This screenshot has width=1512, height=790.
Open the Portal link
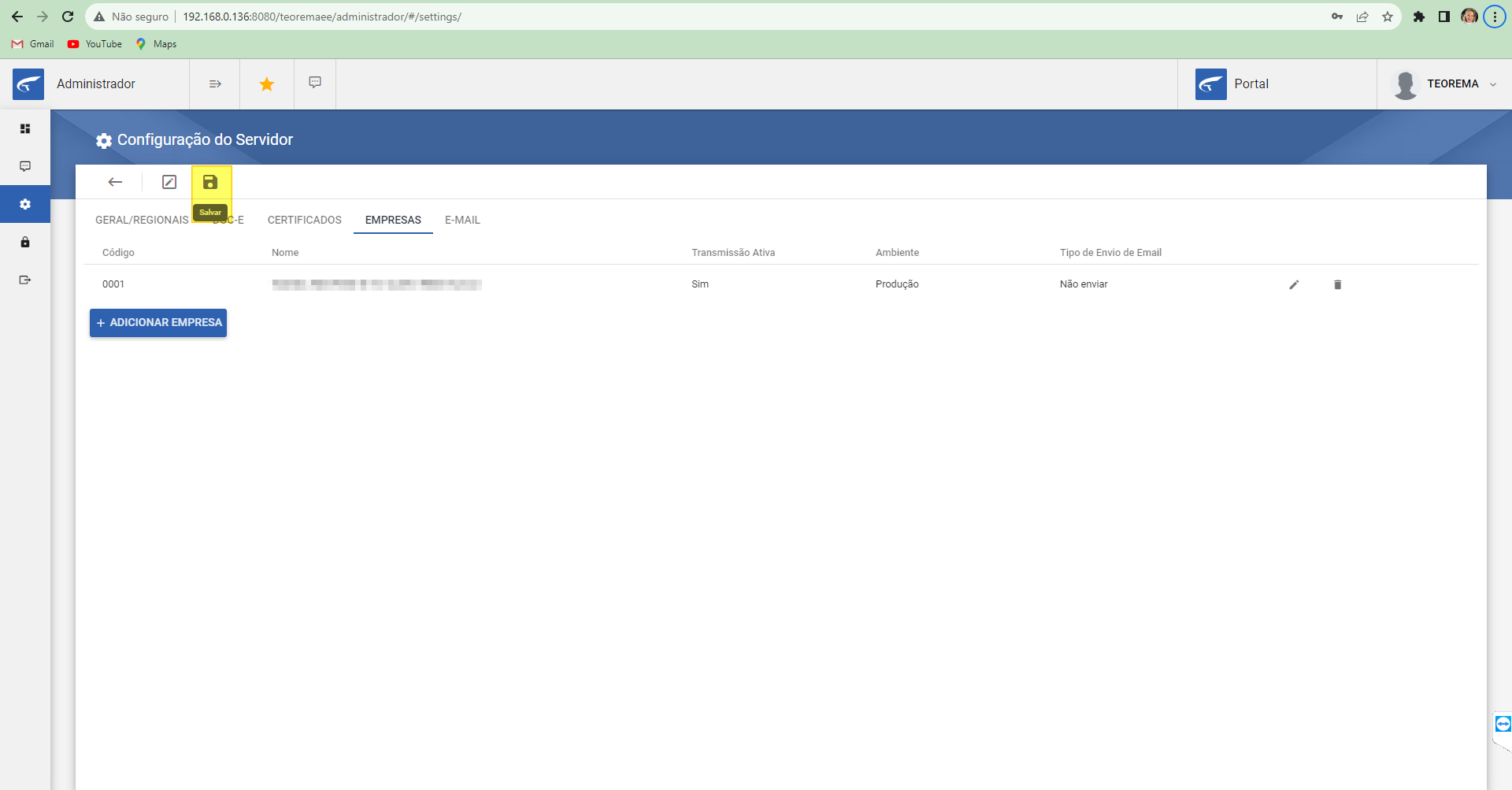(x=1251, y=83)
